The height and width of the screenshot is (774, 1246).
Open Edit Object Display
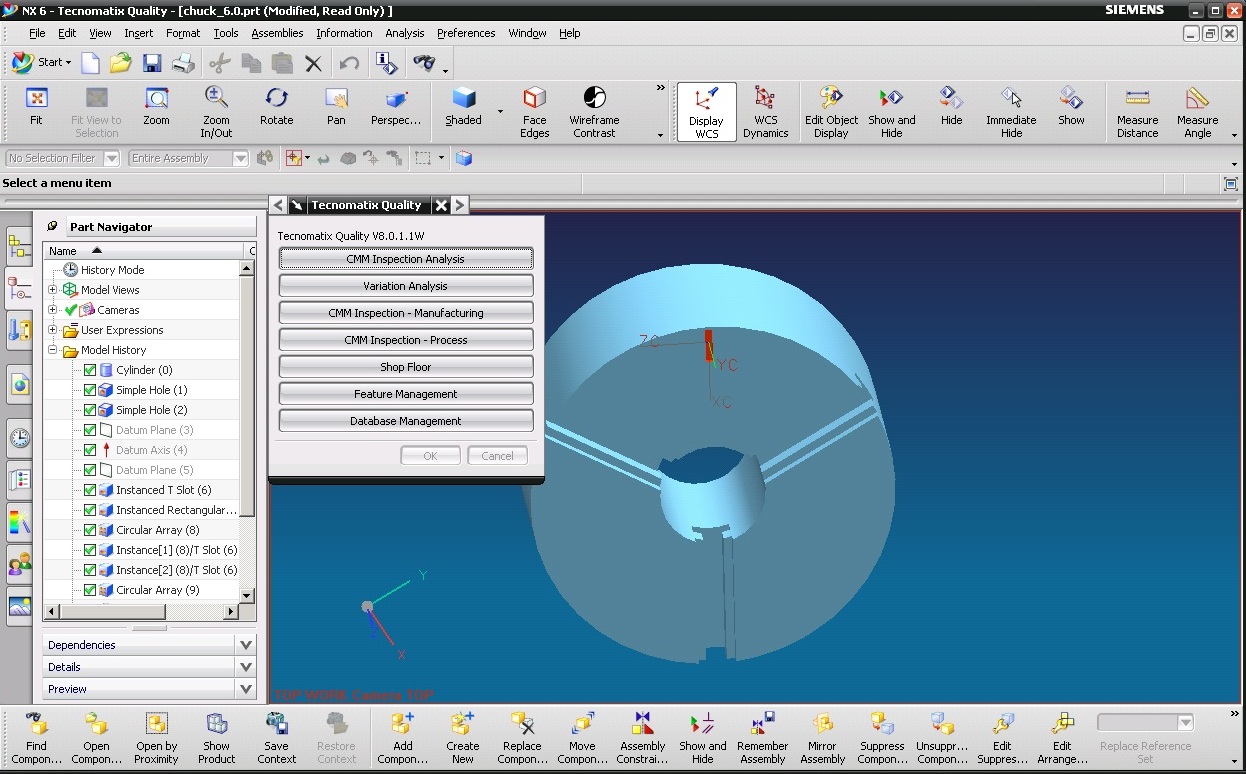click(x=832, y=112)
